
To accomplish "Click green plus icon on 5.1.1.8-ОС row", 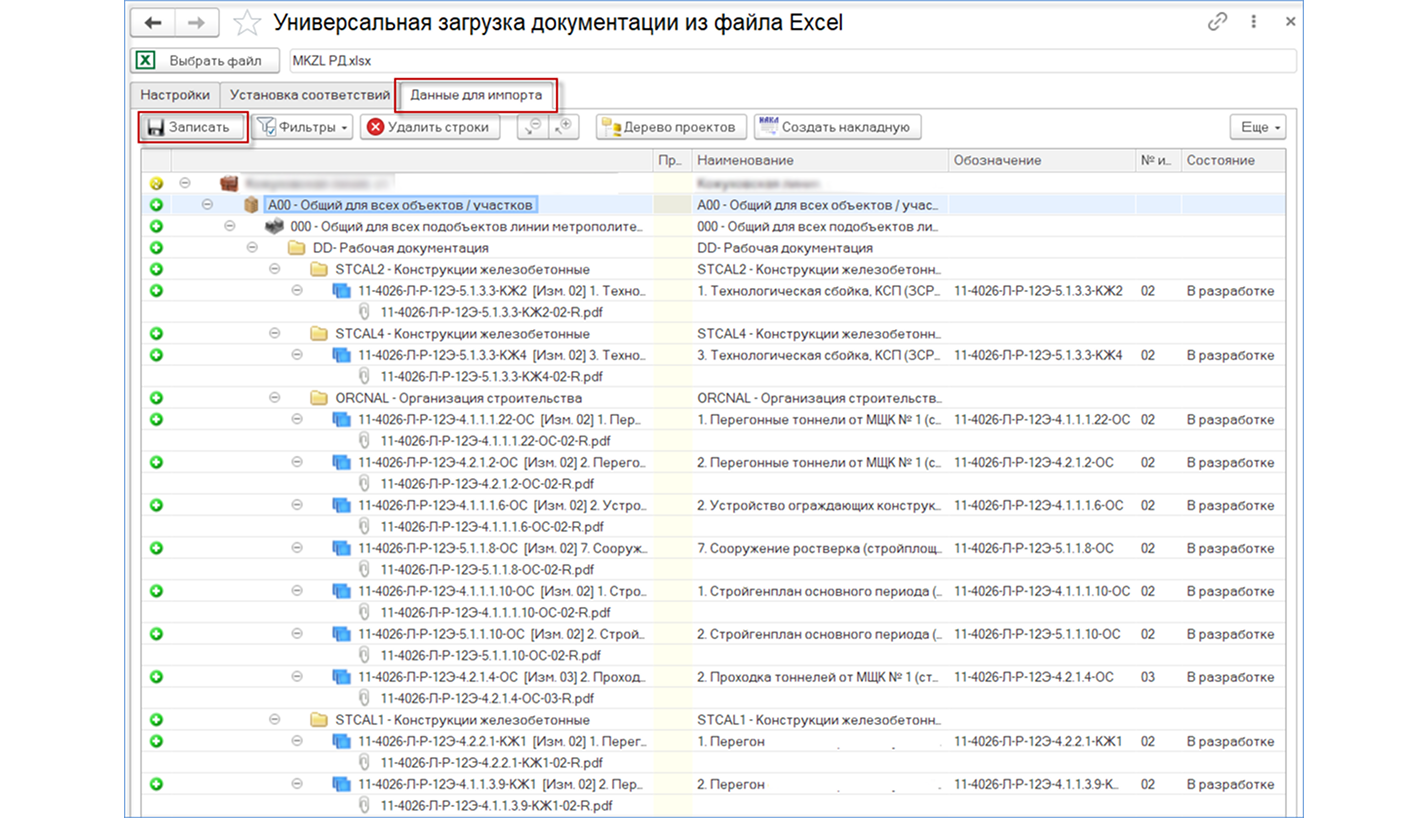I will 156,548.
